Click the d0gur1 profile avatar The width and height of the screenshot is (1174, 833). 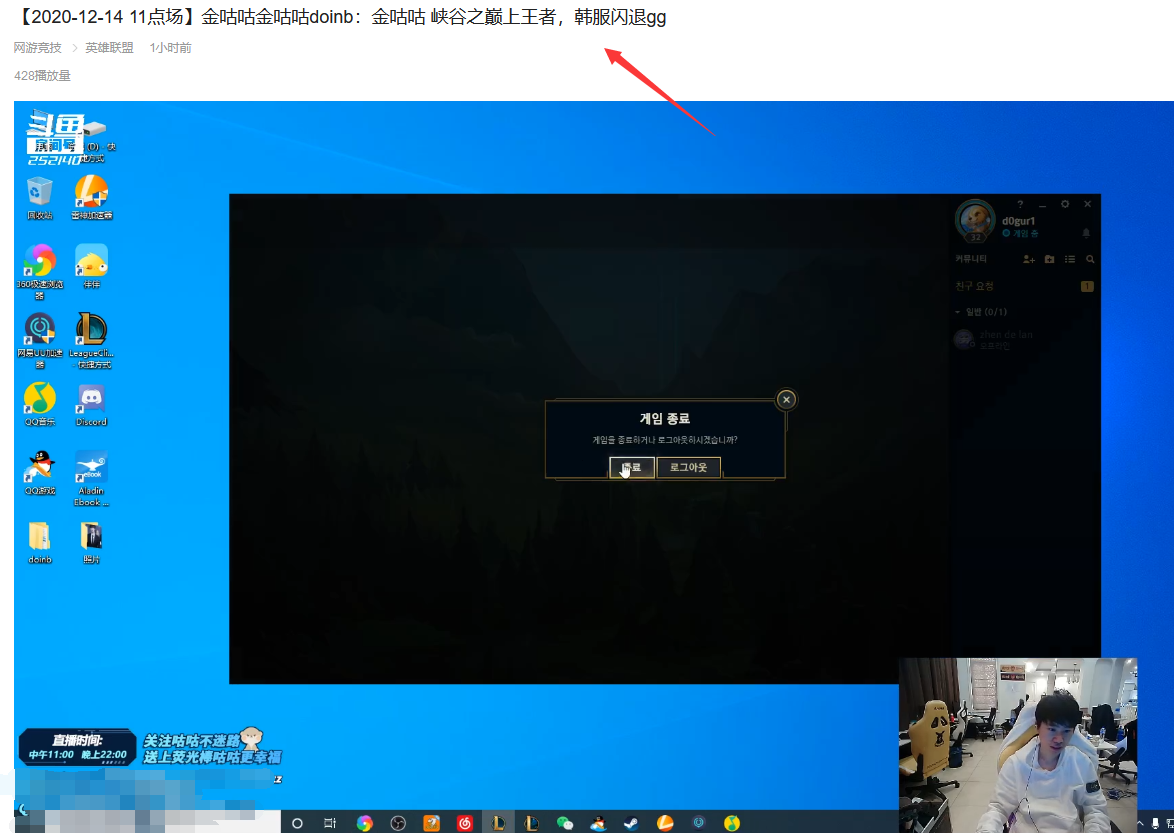[x=975, y=221]
